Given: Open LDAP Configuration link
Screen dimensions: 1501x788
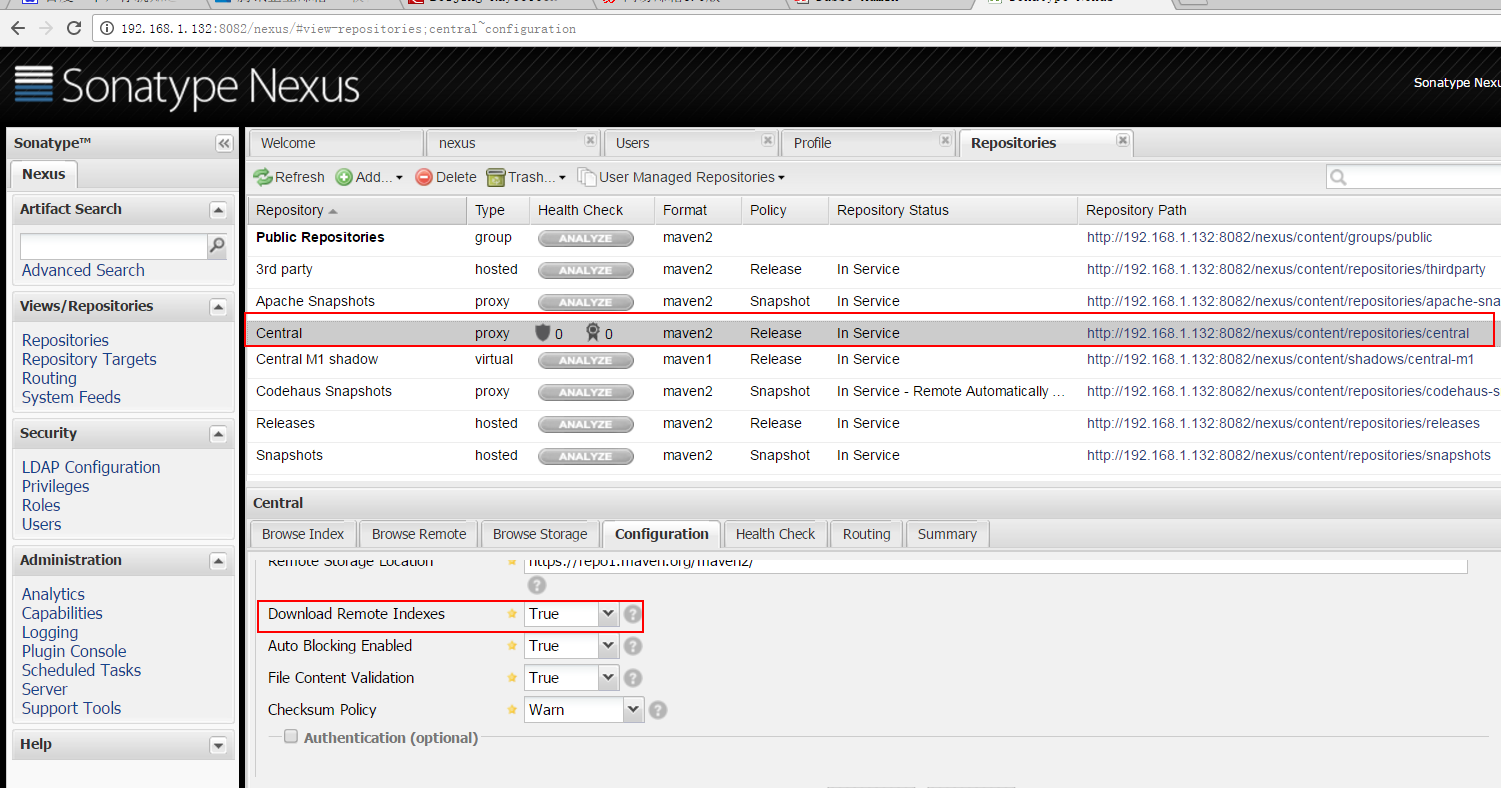Looking at the screenshot, I should (91, 467).
